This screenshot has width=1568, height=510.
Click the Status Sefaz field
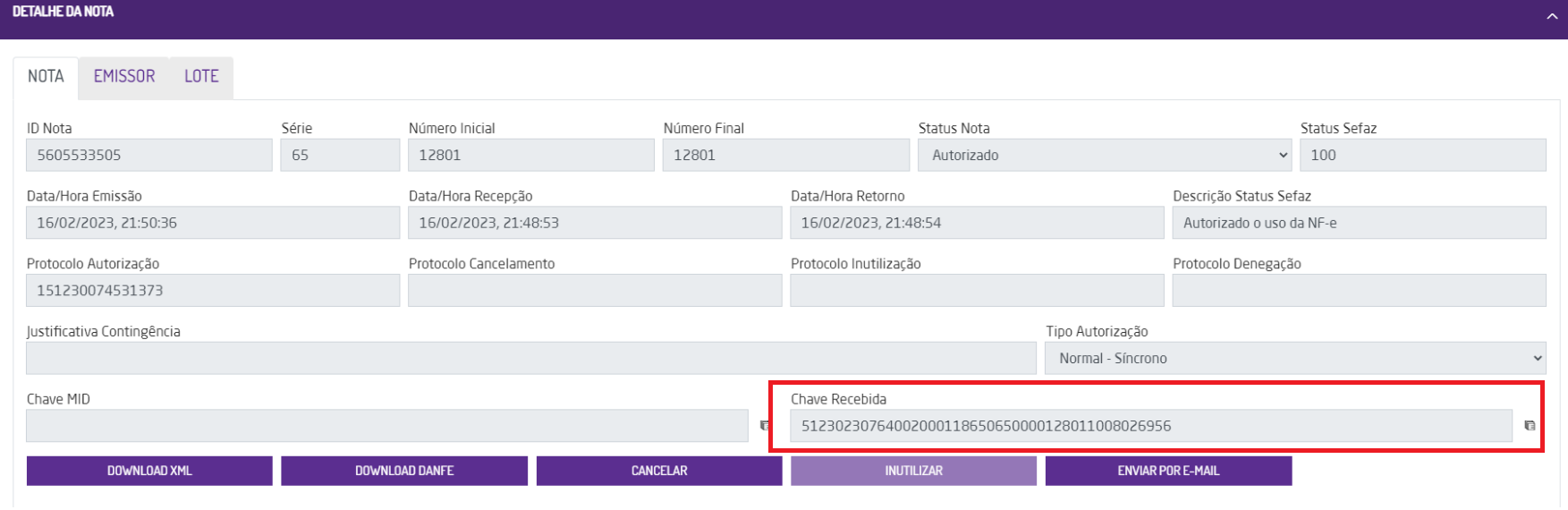pos(1423,155)
